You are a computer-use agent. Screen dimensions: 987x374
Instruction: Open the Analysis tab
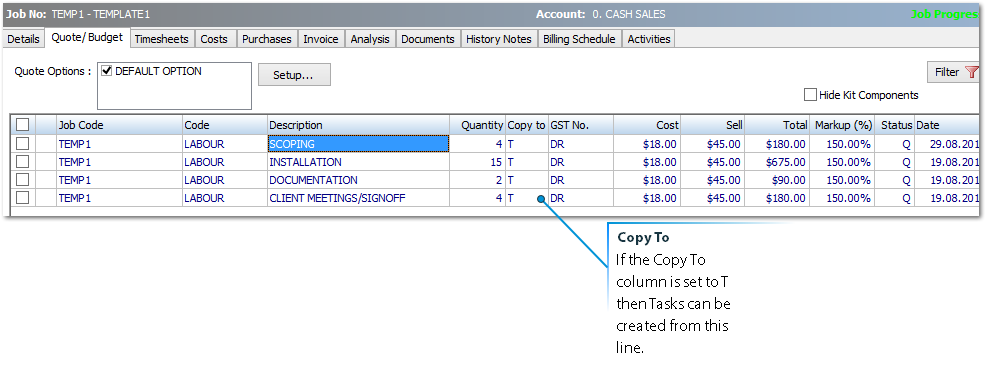(x=370, y=39)
